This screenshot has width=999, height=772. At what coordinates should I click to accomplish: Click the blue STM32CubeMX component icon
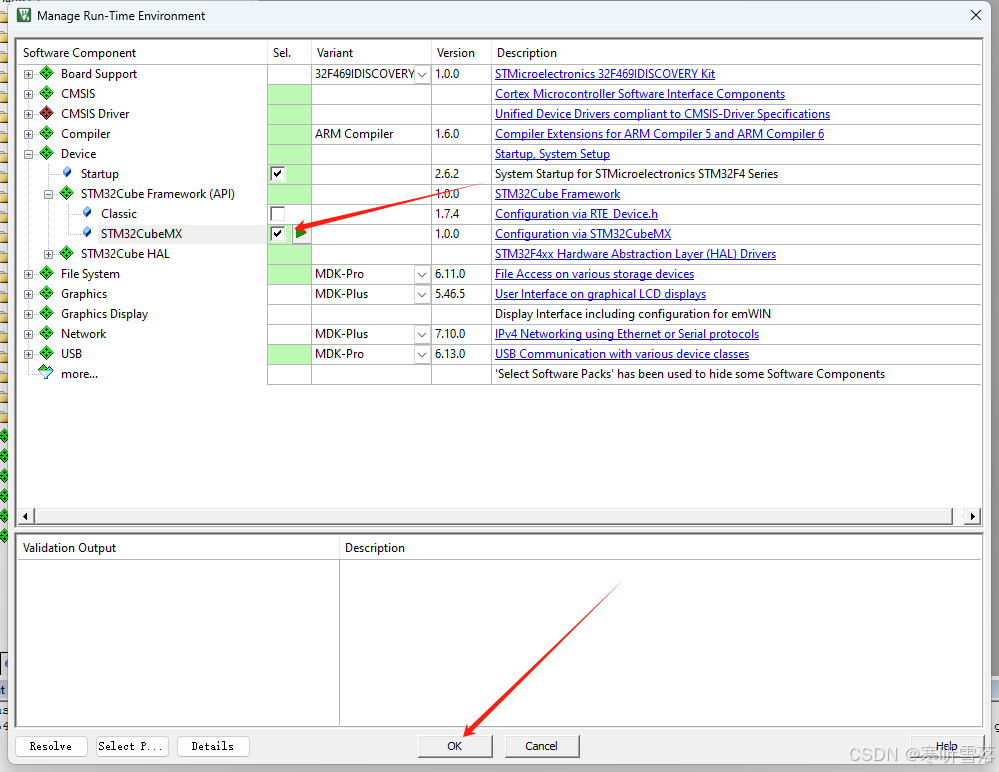pyautogui.click(x=87, y=232)
